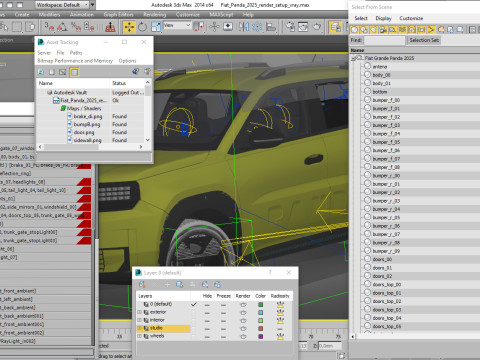Toggle Spinner Snap in main toolbar
Viewport: 480px width, 360px height.
(89, 27)
